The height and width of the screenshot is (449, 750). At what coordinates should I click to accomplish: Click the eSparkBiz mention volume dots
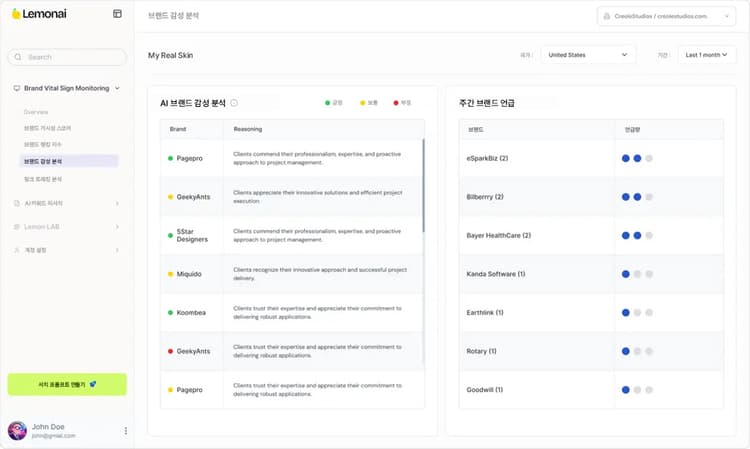pos(636,158)
